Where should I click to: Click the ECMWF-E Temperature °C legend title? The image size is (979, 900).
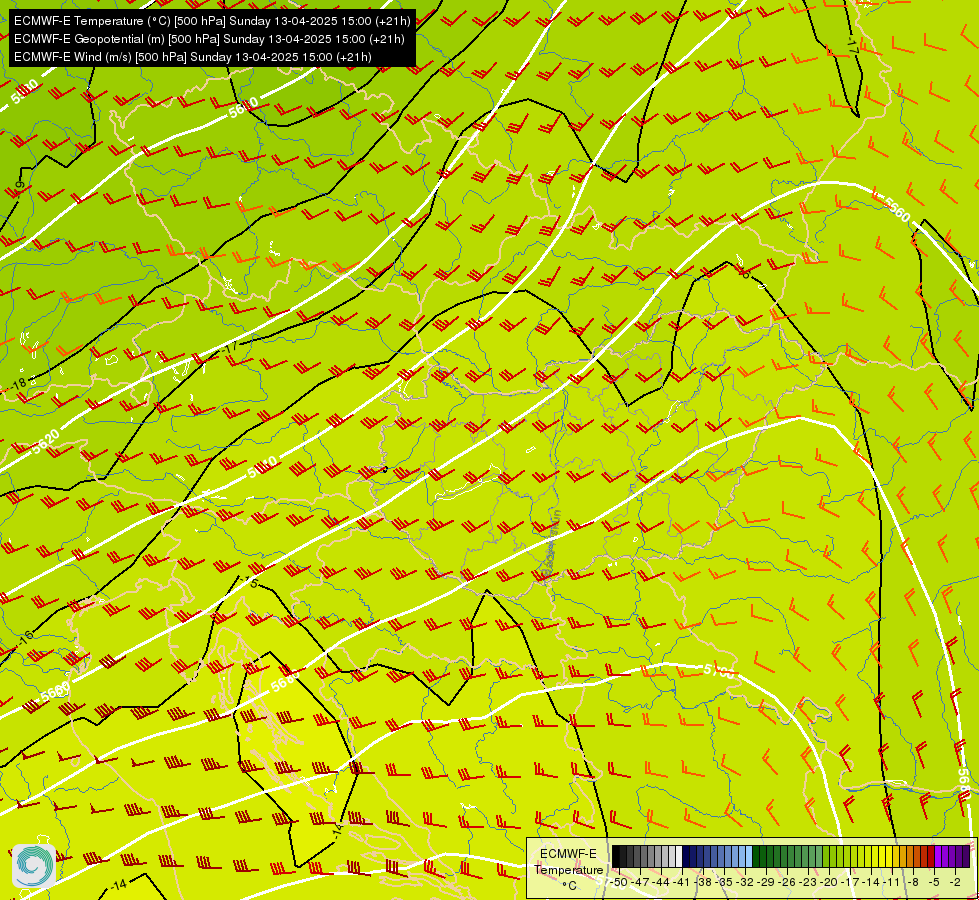click(568, 869)
